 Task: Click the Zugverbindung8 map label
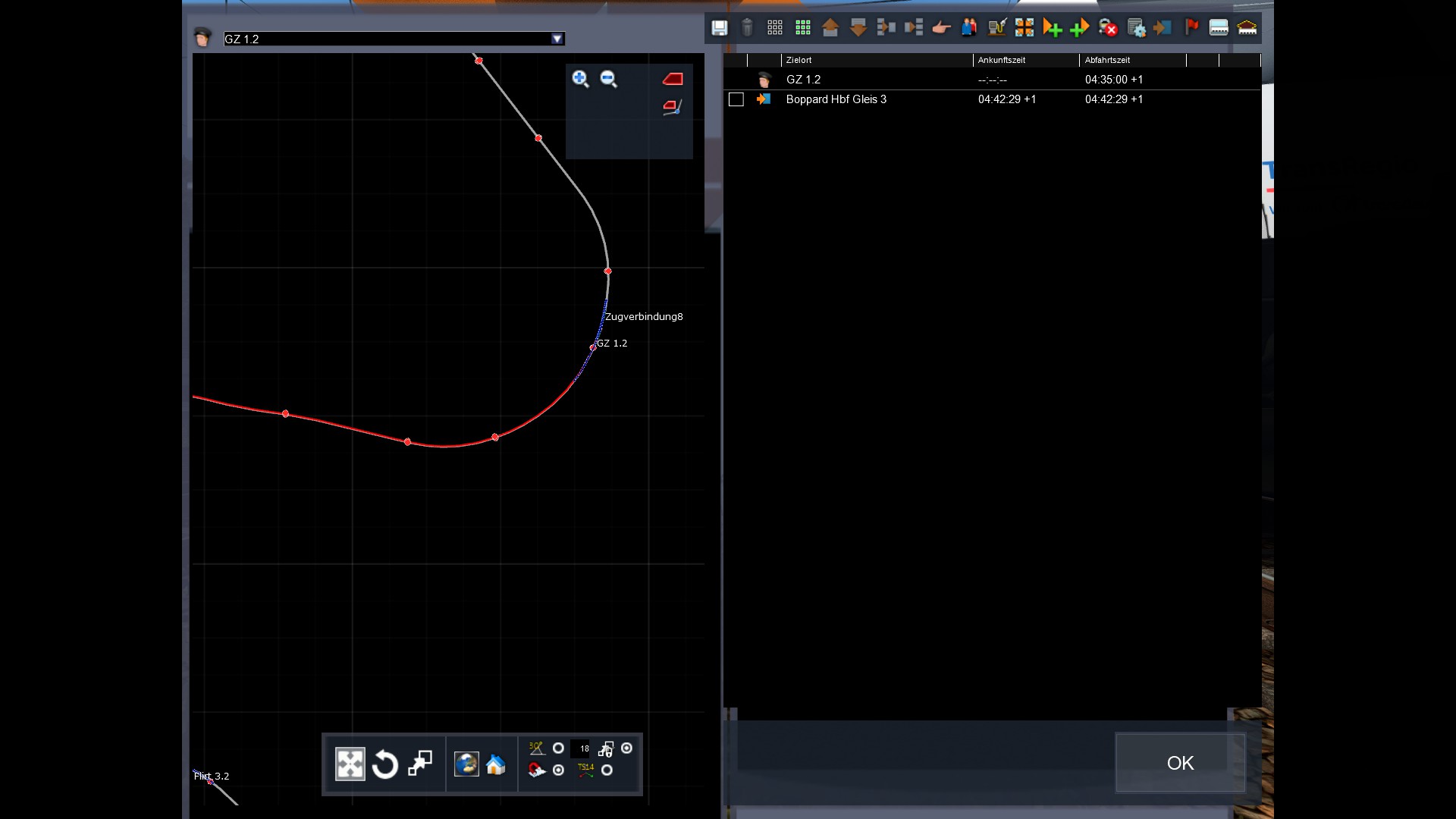[644, 317]
